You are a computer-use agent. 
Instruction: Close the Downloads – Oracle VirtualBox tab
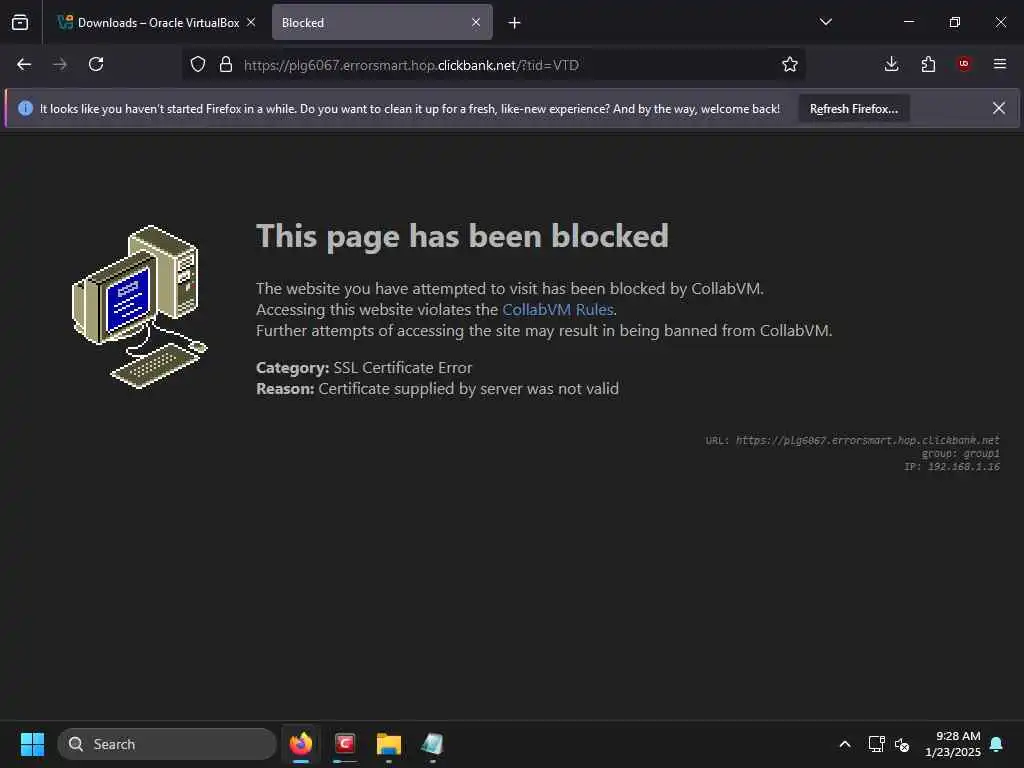pyautogui.click(x=251, y=22)
